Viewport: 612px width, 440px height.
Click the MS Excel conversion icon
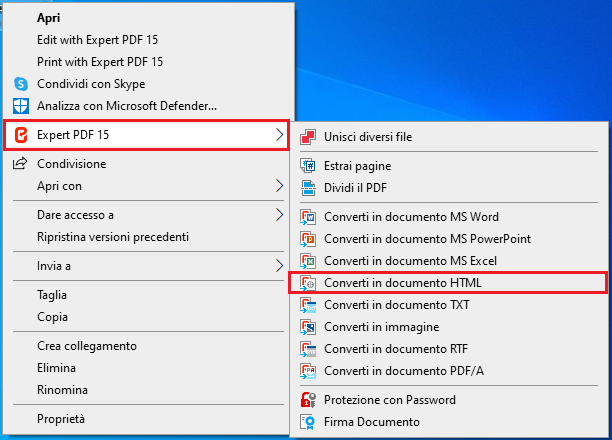pyautogui.click(x=308, y=261)
